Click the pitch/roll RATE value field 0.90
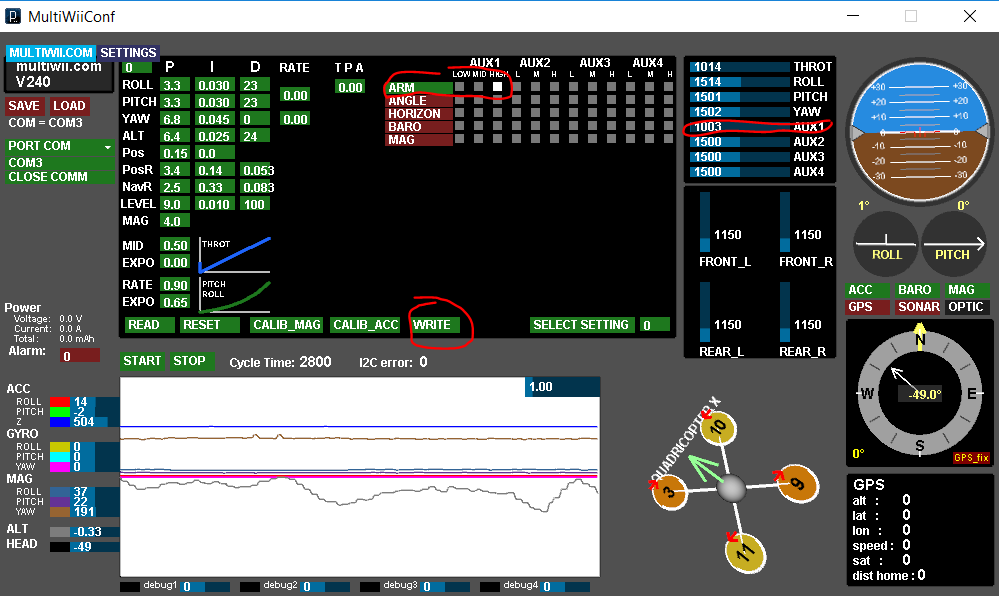 coord(175,285)
